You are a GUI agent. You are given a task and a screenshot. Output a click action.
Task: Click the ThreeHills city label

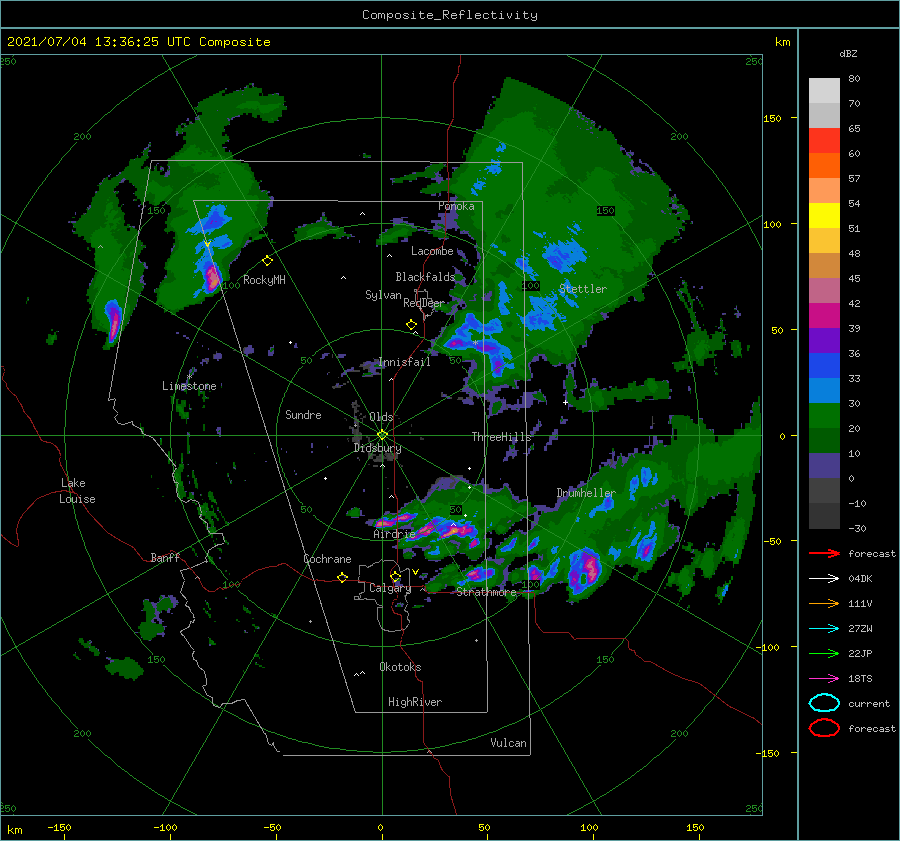click(x=501, y=437)
